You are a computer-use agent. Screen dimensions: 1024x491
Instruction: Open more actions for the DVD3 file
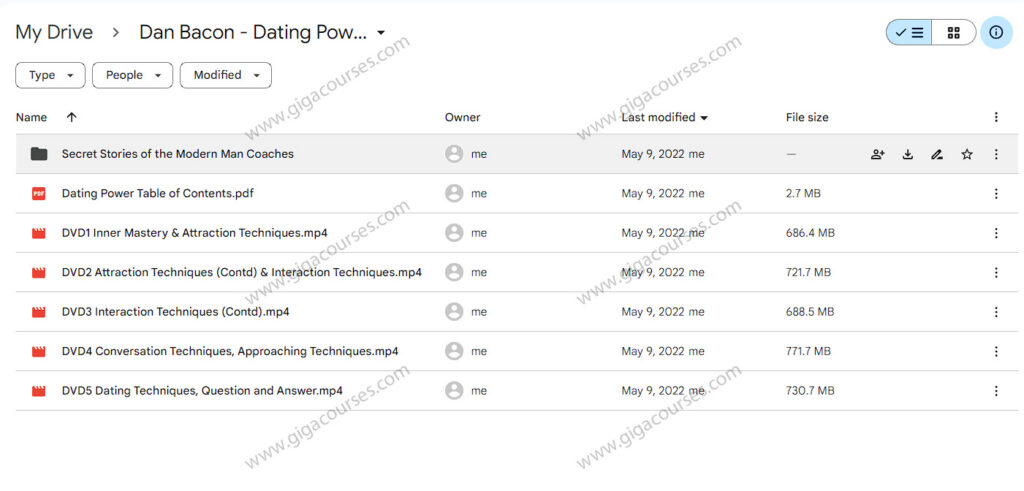[x=996, y=312]
